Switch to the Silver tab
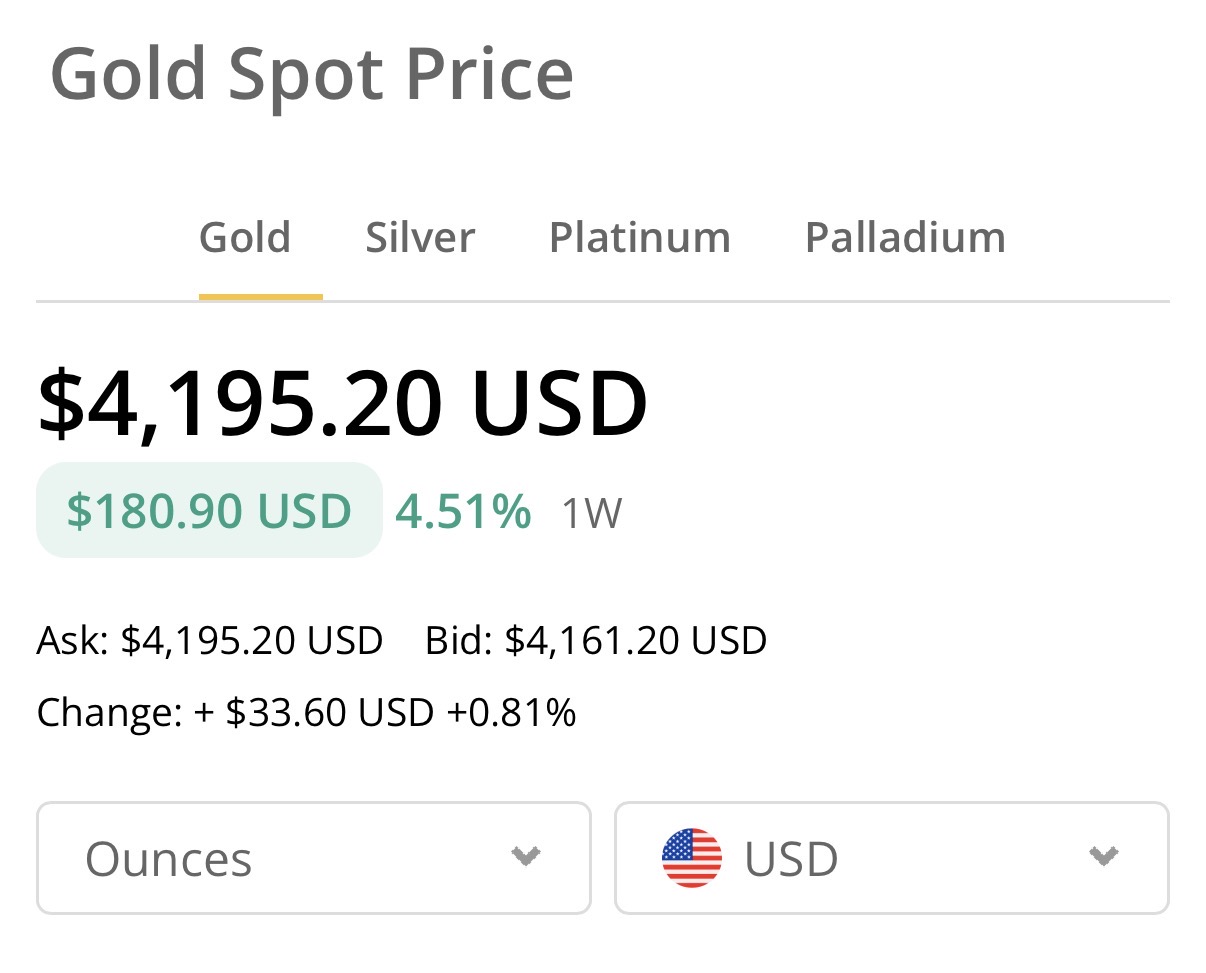 [x=420, y=238]
